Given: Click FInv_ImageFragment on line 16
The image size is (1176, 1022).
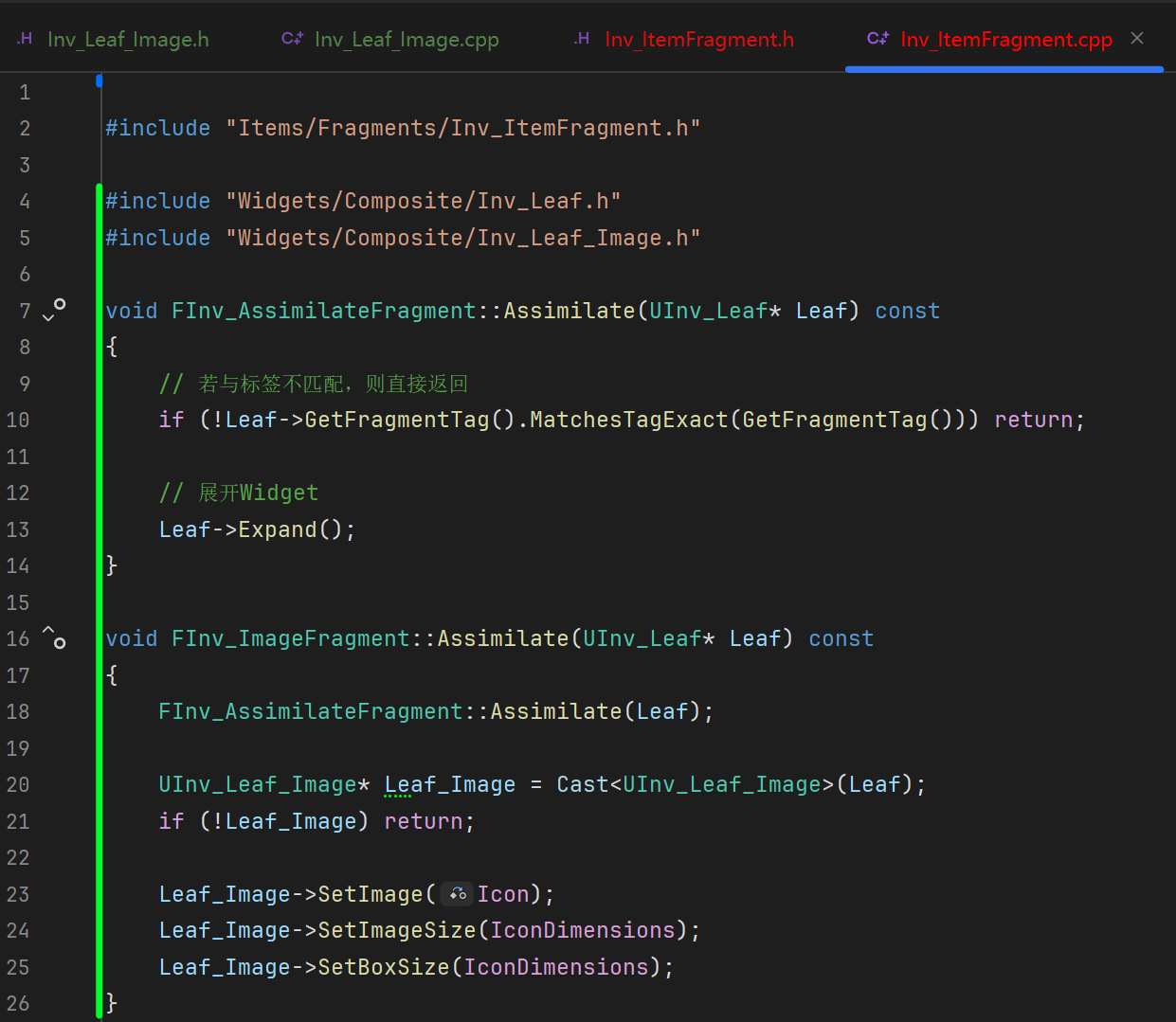Looking at the screenshot, I should pos(290,638).
